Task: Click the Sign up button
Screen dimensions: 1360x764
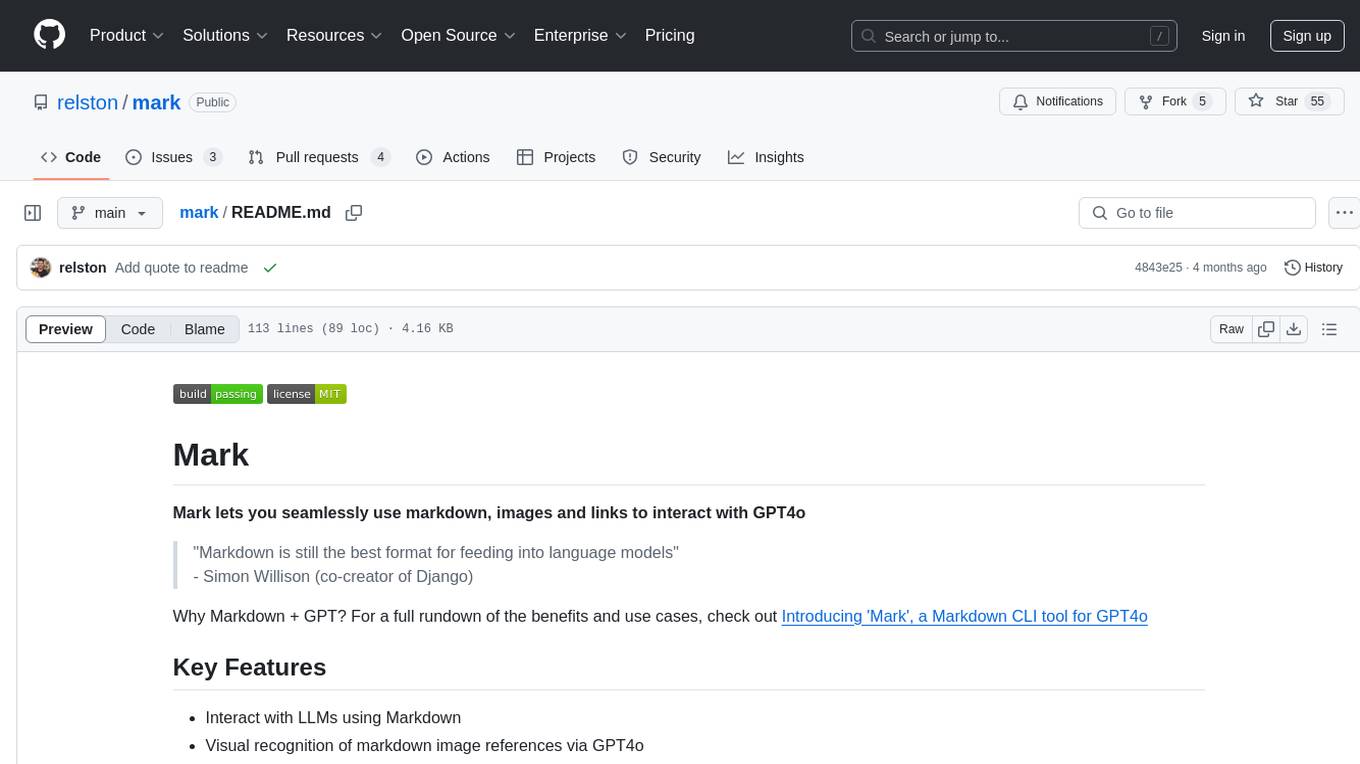Action: tap(1307, 36)
